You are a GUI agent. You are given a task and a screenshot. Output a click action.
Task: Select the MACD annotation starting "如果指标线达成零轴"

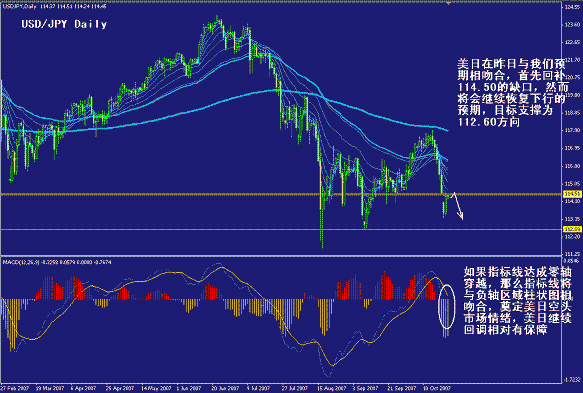pos(518,301)
